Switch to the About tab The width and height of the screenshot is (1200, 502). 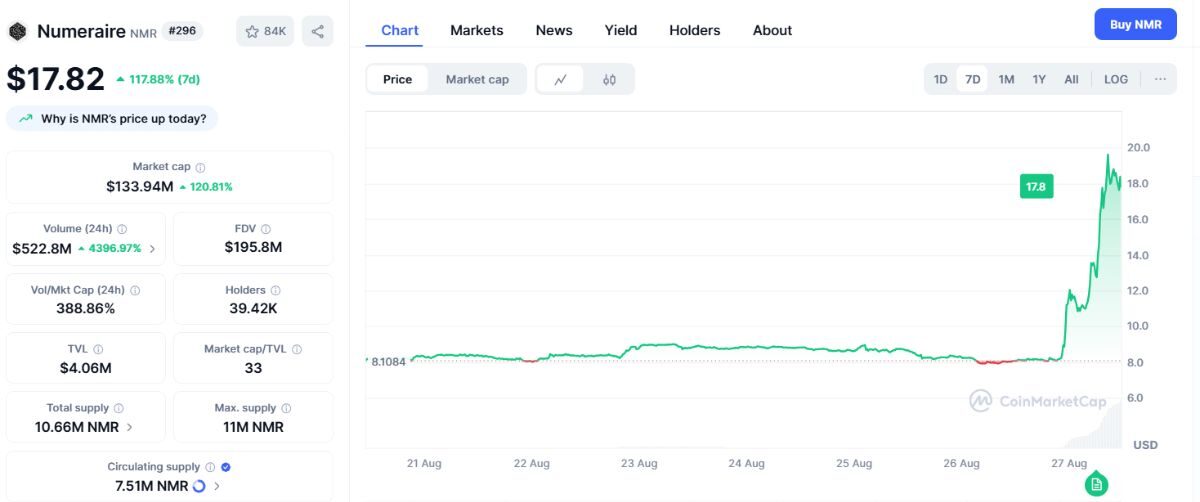coord(772,30)
